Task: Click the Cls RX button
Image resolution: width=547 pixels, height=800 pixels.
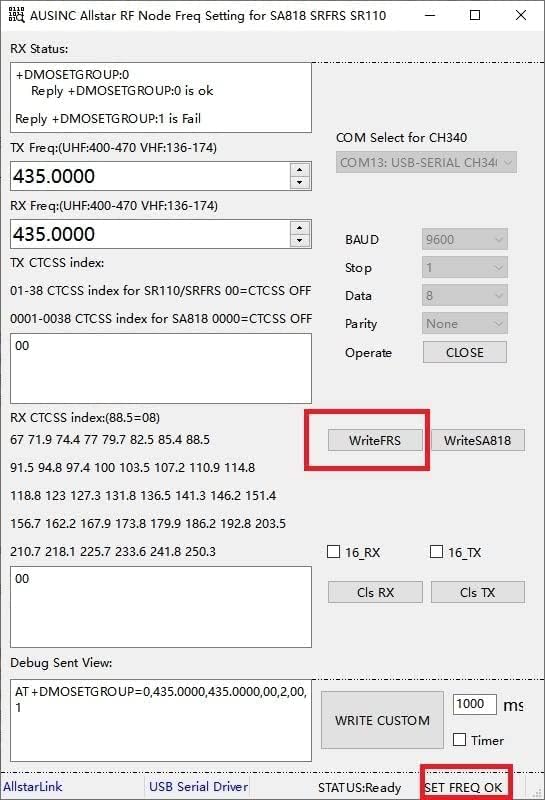Action: (x=375, y=592)
